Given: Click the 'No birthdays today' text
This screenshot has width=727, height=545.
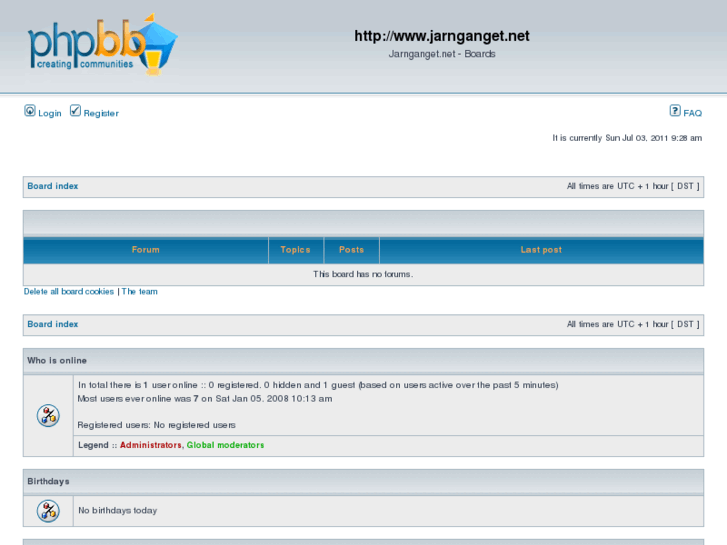Looking at the screenshot, I should [x=118, y=510].
